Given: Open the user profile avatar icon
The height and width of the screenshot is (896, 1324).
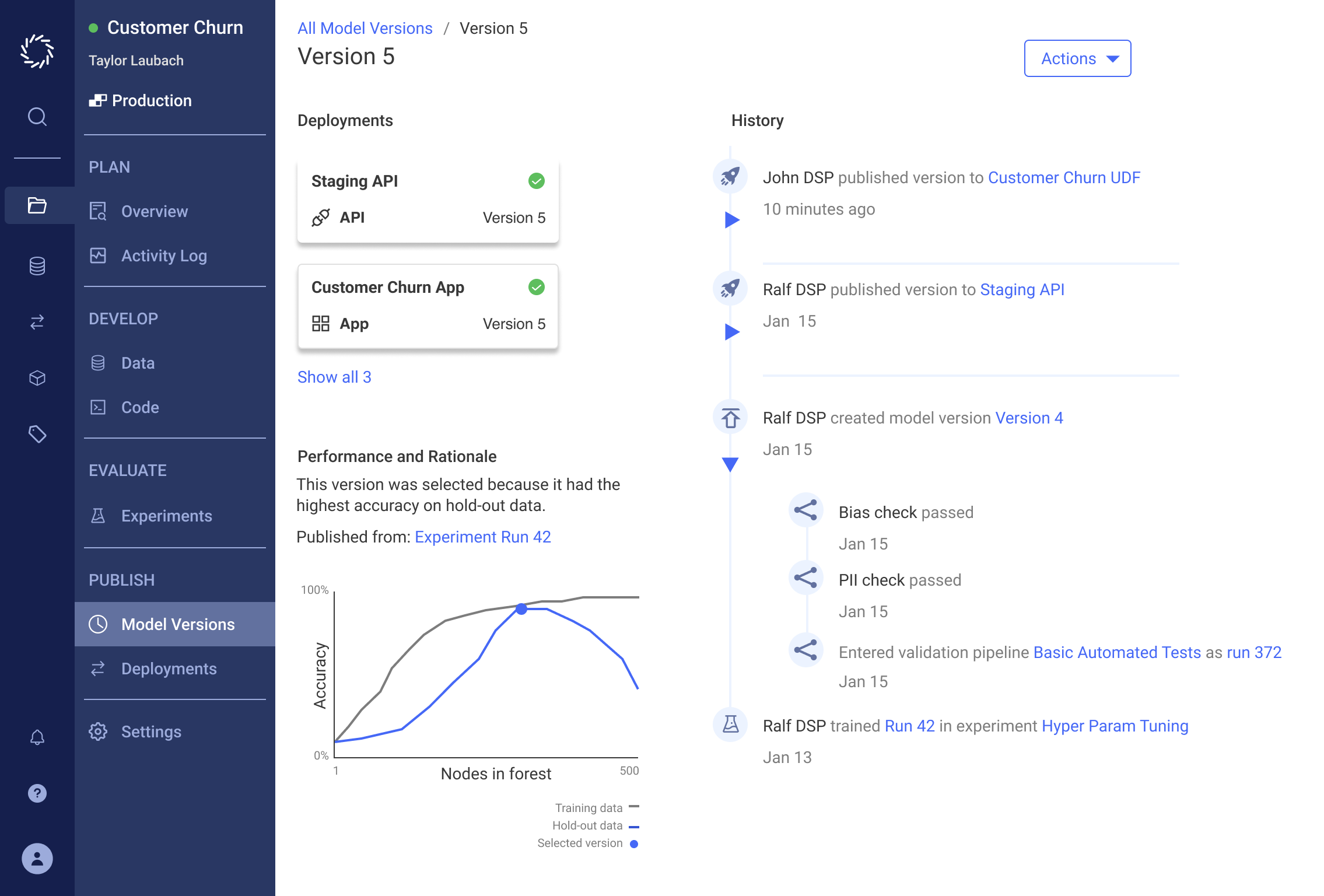Looking at the screenshot, I should (x=37, y=859).
